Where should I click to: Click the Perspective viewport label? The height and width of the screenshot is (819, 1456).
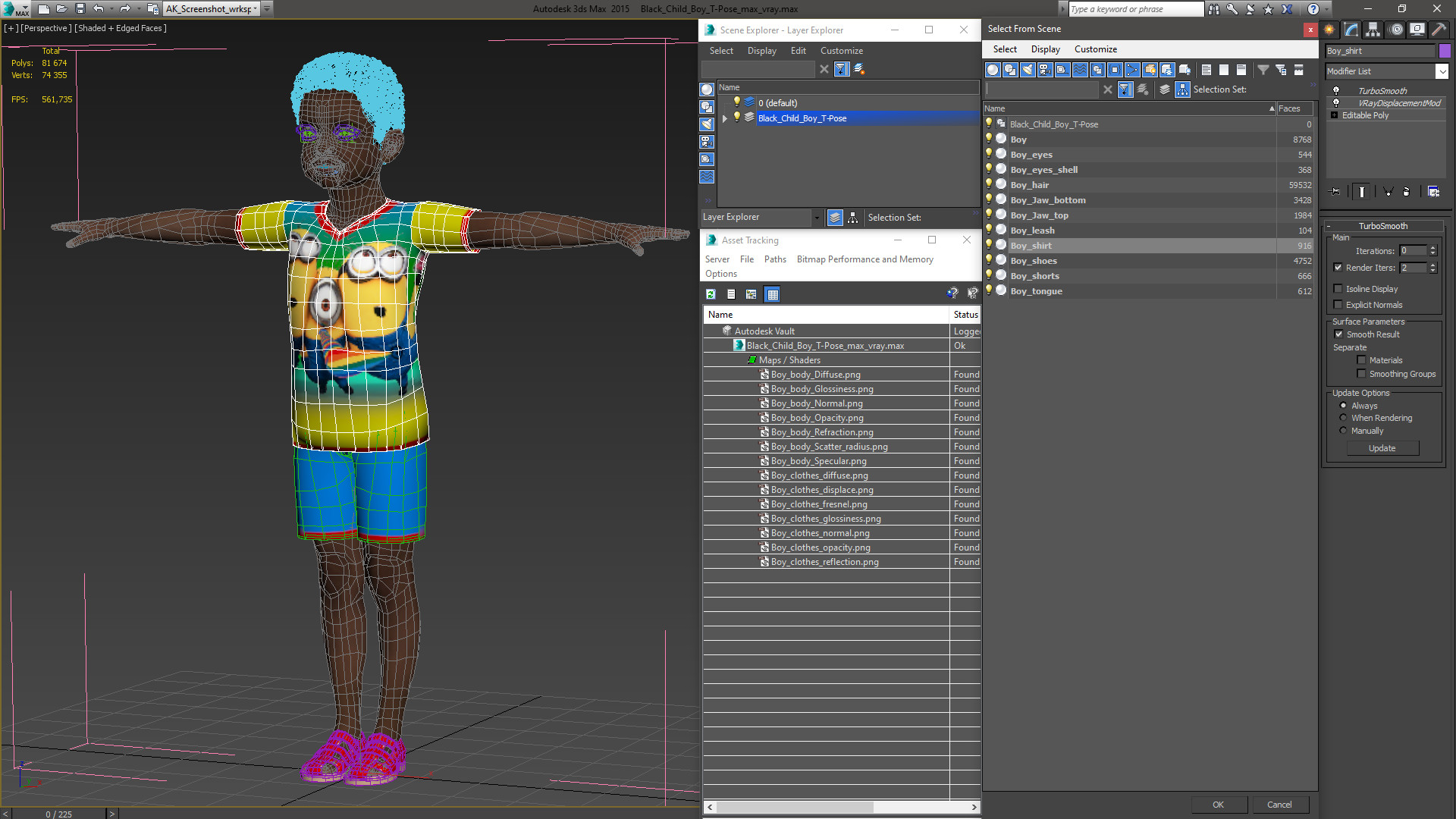click(46, 28)
